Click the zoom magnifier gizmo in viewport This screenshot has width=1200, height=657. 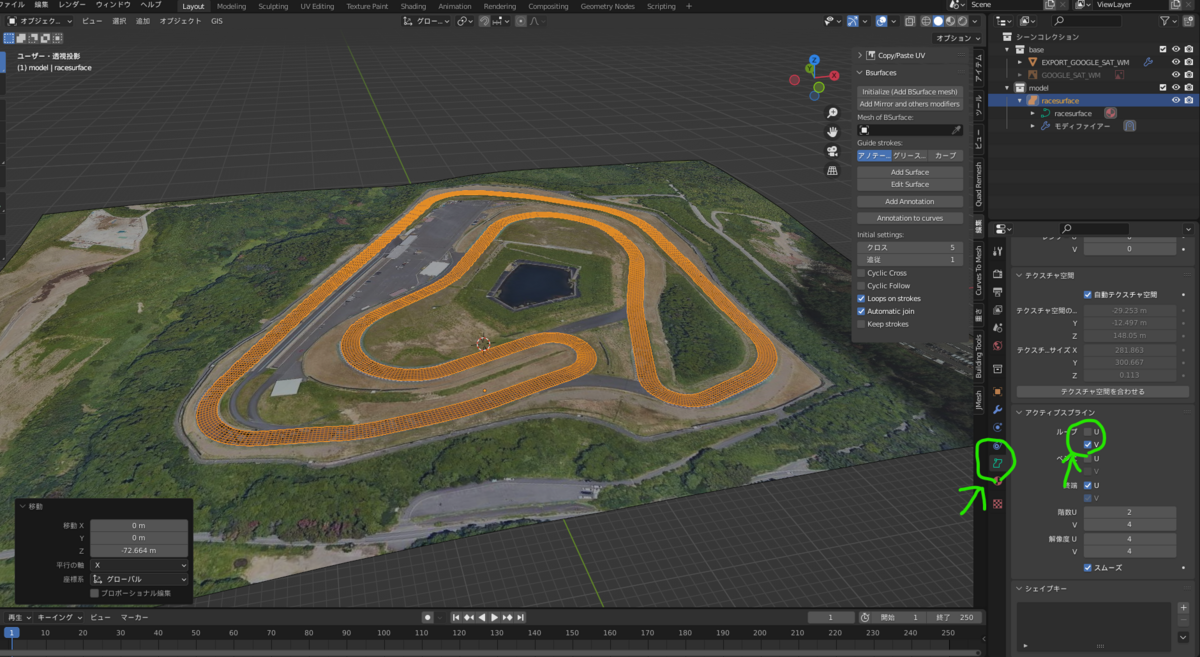tap(832, 113)
